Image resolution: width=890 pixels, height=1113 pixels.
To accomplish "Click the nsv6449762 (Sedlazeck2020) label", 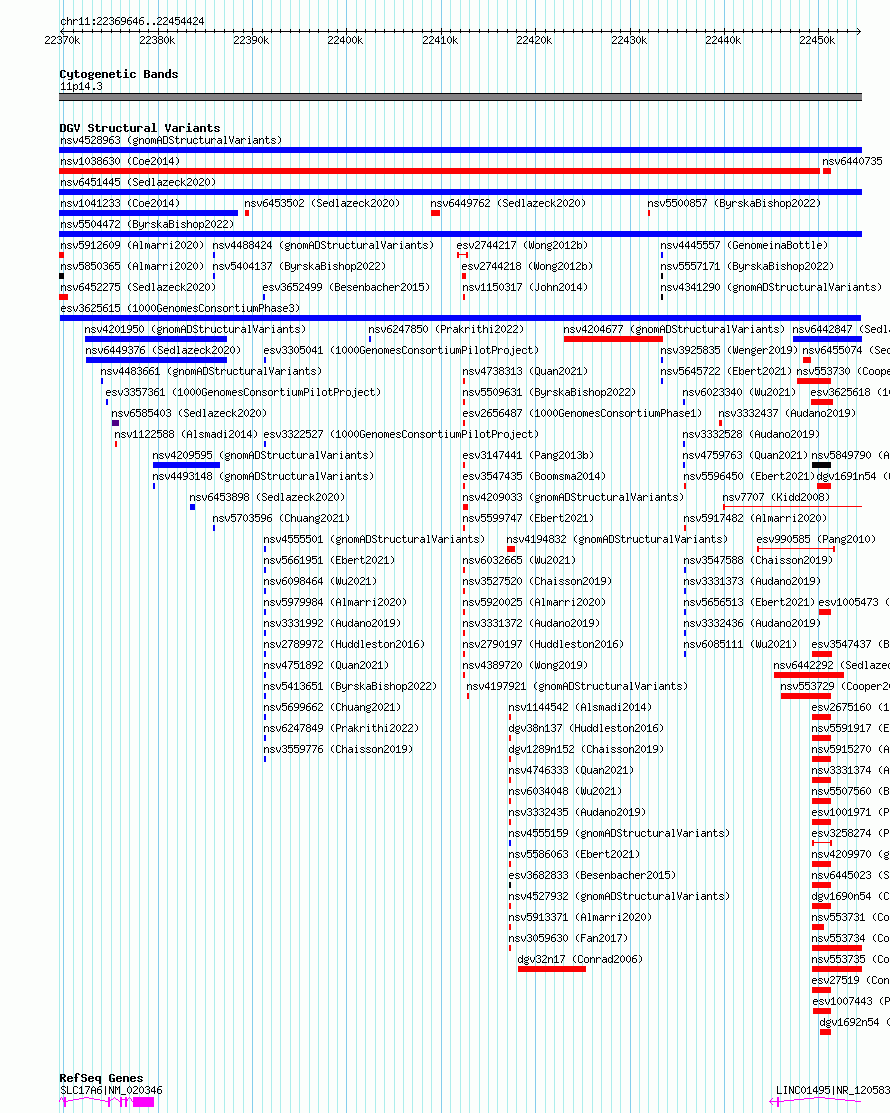I will (508, 203).
